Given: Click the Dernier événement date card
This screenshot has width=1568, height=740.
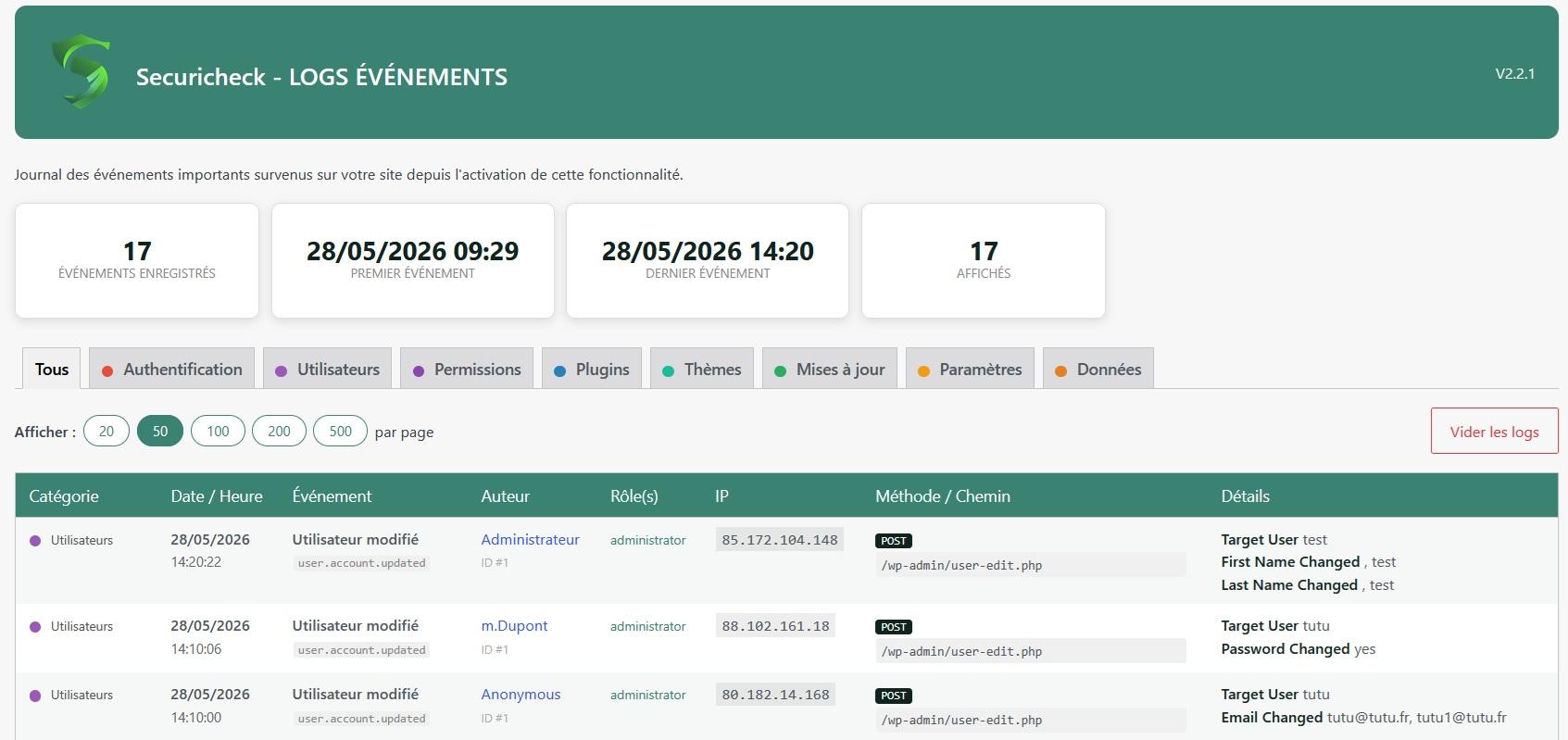Looking at the screenshot, I should 708,260.
